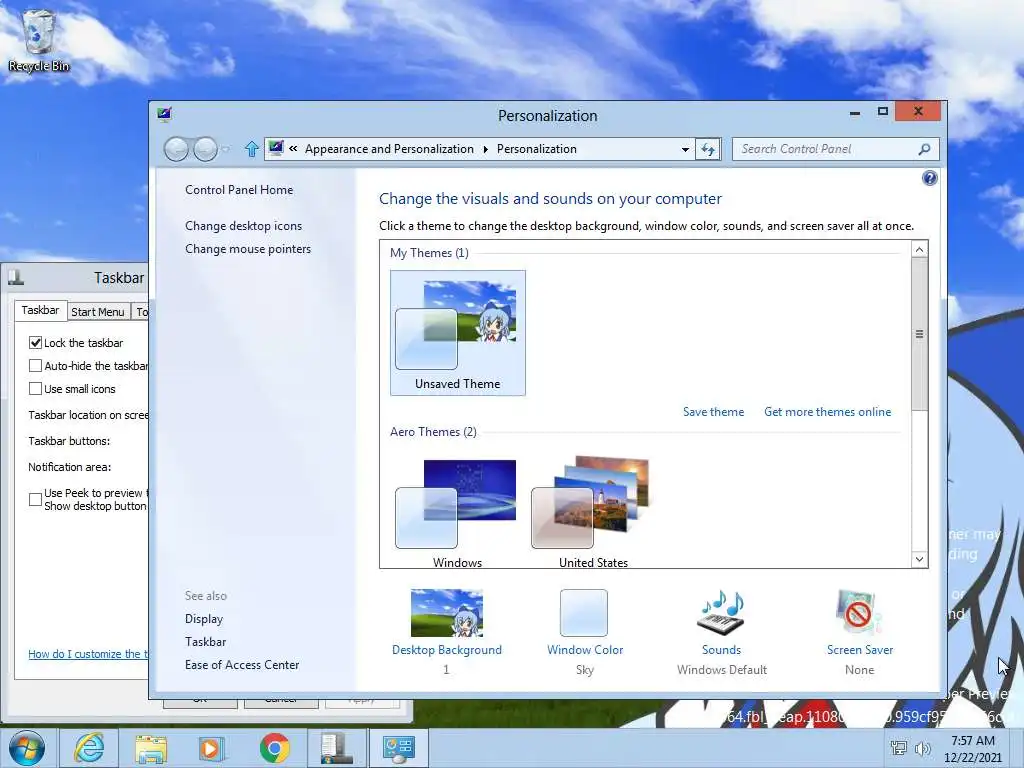
Task: Enable Use small icons checkbox
Action: (x=35, y=389)
